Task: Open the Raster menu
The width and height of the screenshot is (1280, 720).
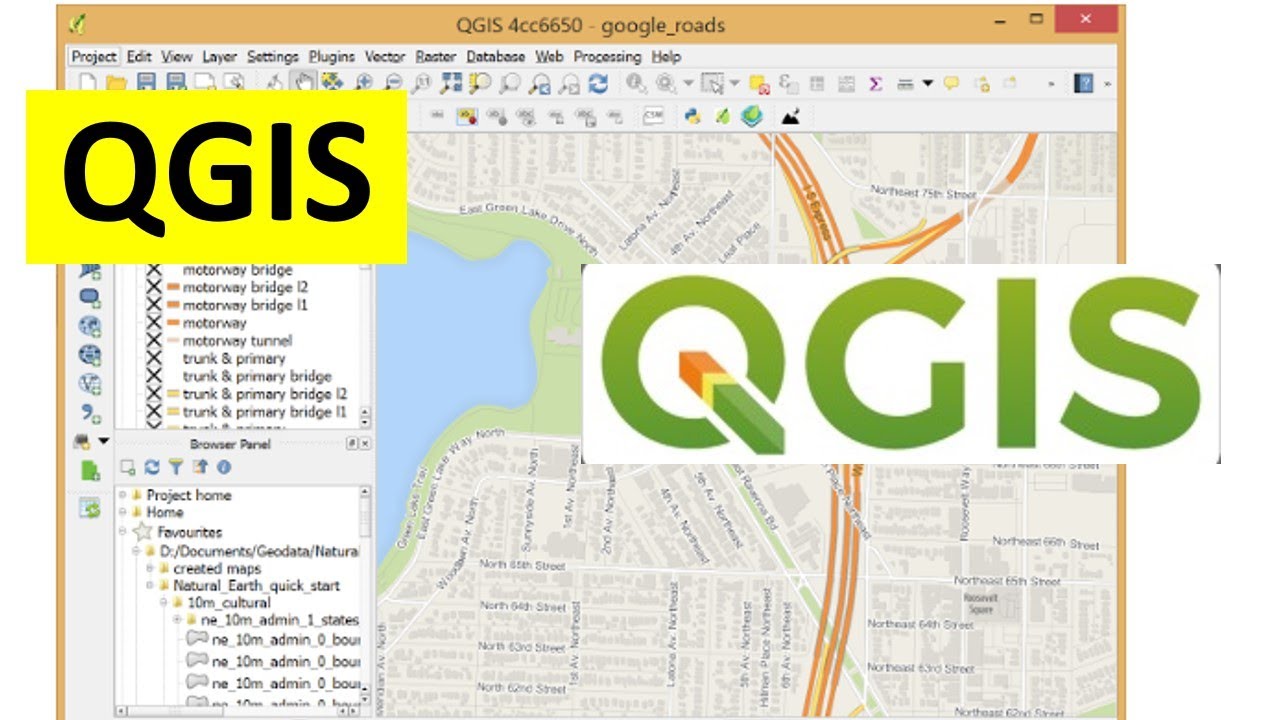Action: (x=436, y=57)
